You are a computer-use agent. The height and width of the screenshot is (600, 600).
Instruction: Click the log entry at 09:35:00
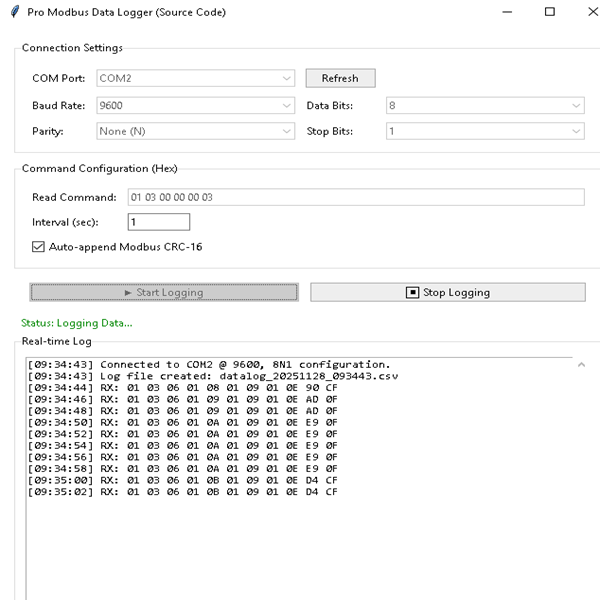click(183, 480)
